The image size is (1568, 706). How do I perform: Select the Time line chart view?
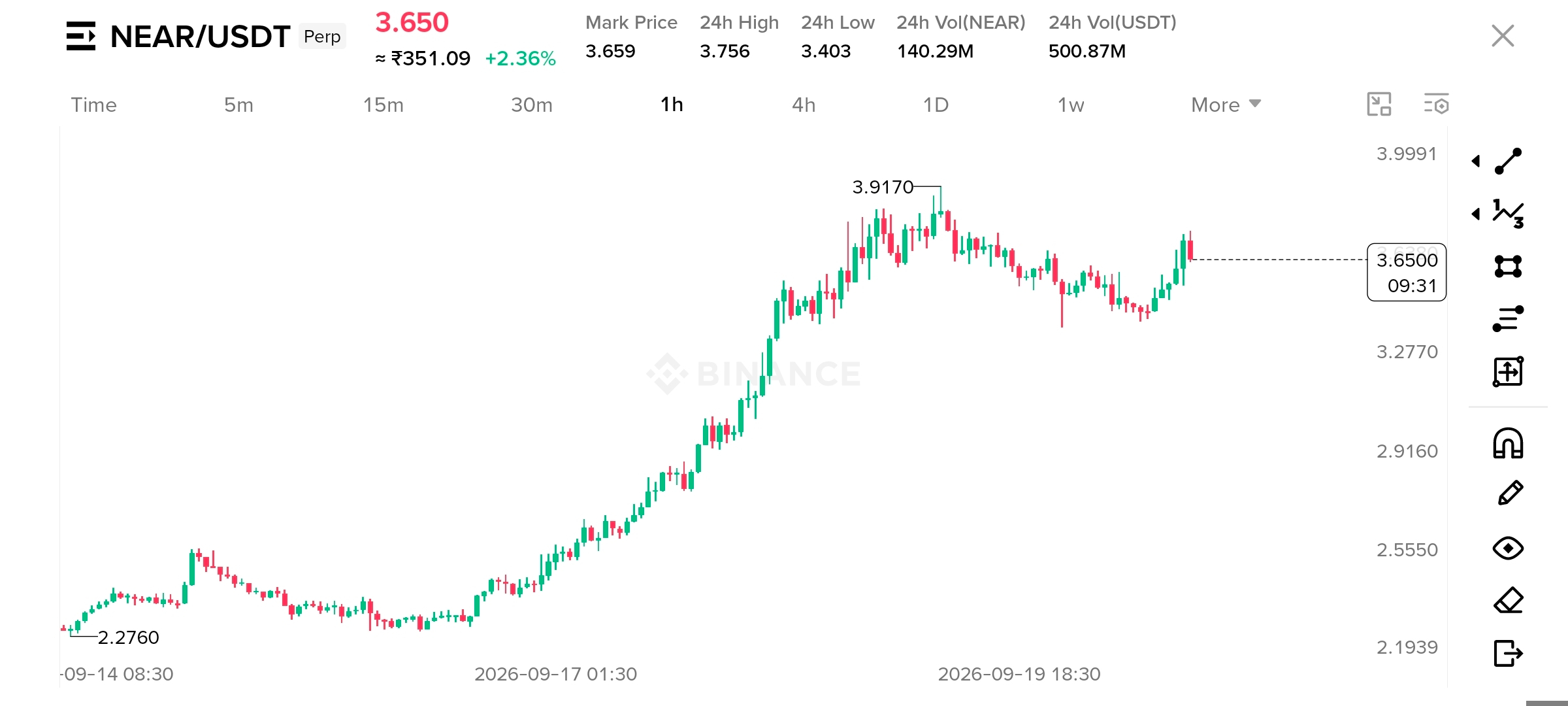click(x=93, y=105)
